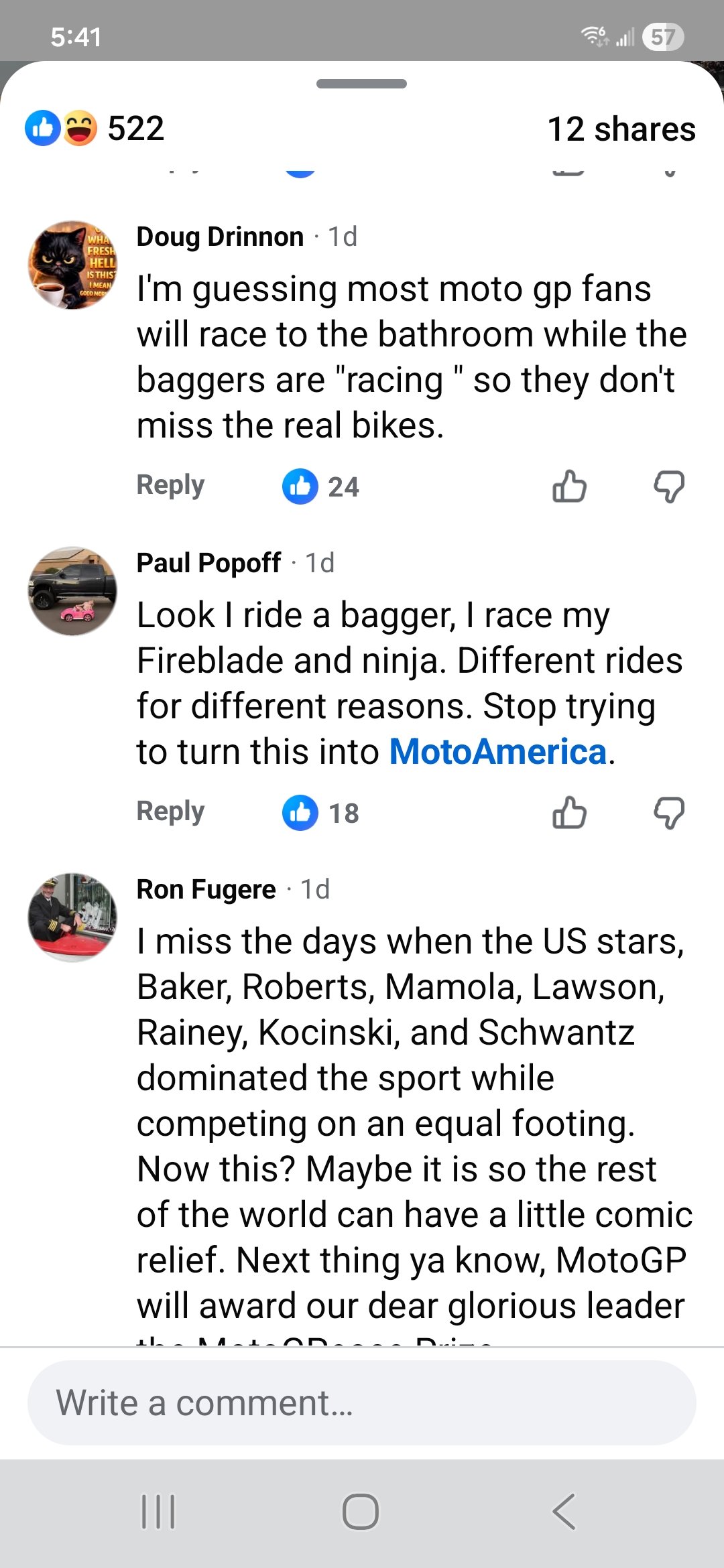The height and width of the screenshot is (1568, 724).
Task: Open the MotoAmerica tagged link
Action: coord(498,751)
